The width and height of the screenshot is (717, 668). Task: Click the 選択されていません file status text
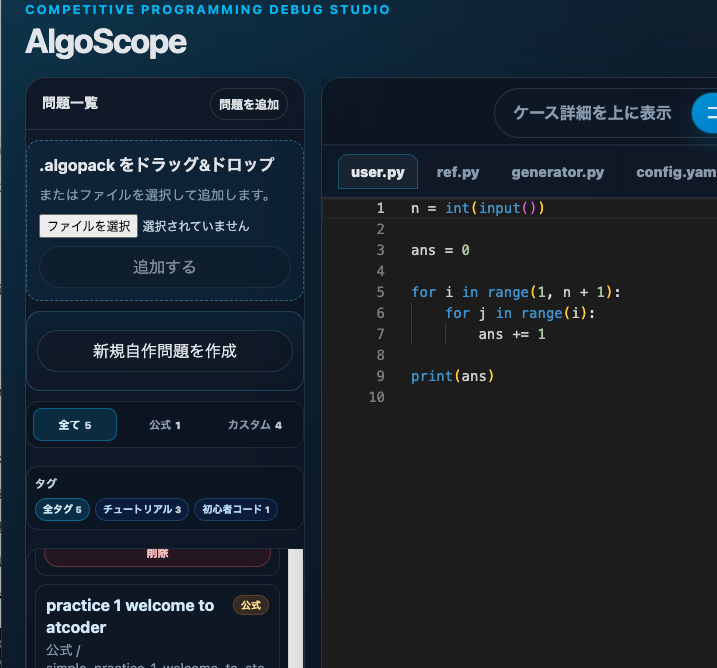coord(196,226)
